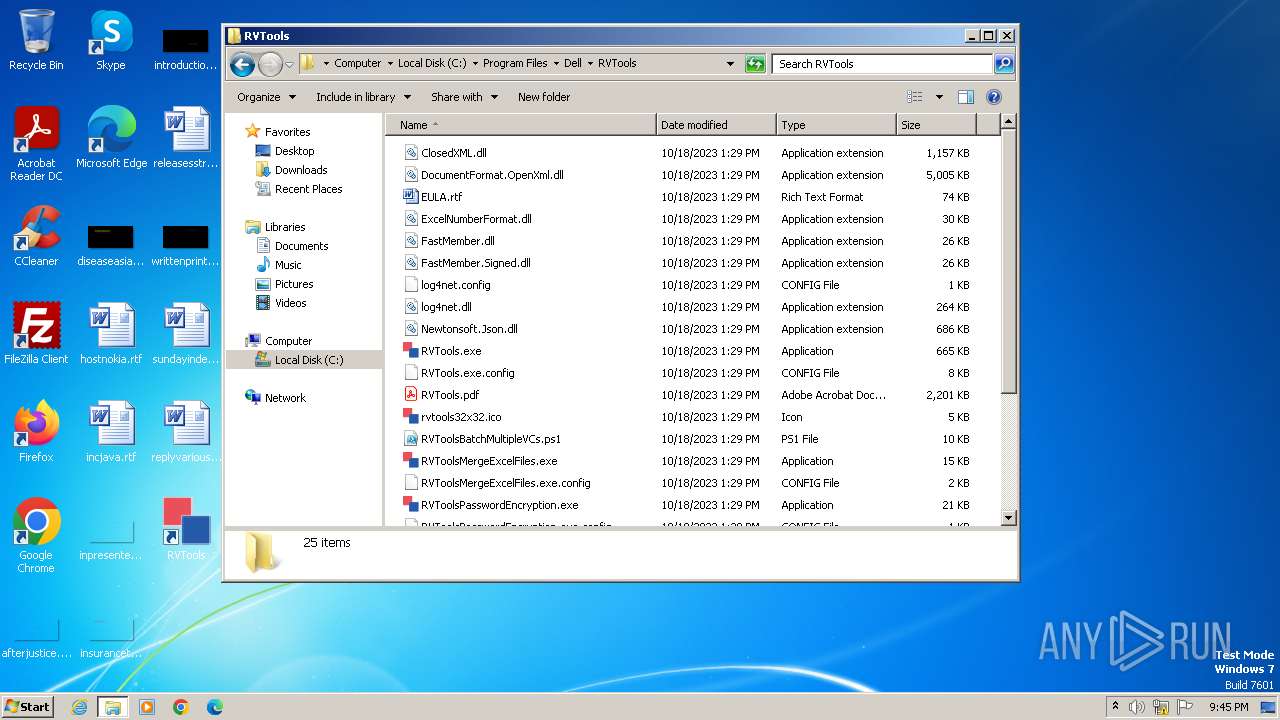The height and width of the screenshot is (720, 1280).
Task: Launch Skype from the desktop
Action: pos(110,40)
